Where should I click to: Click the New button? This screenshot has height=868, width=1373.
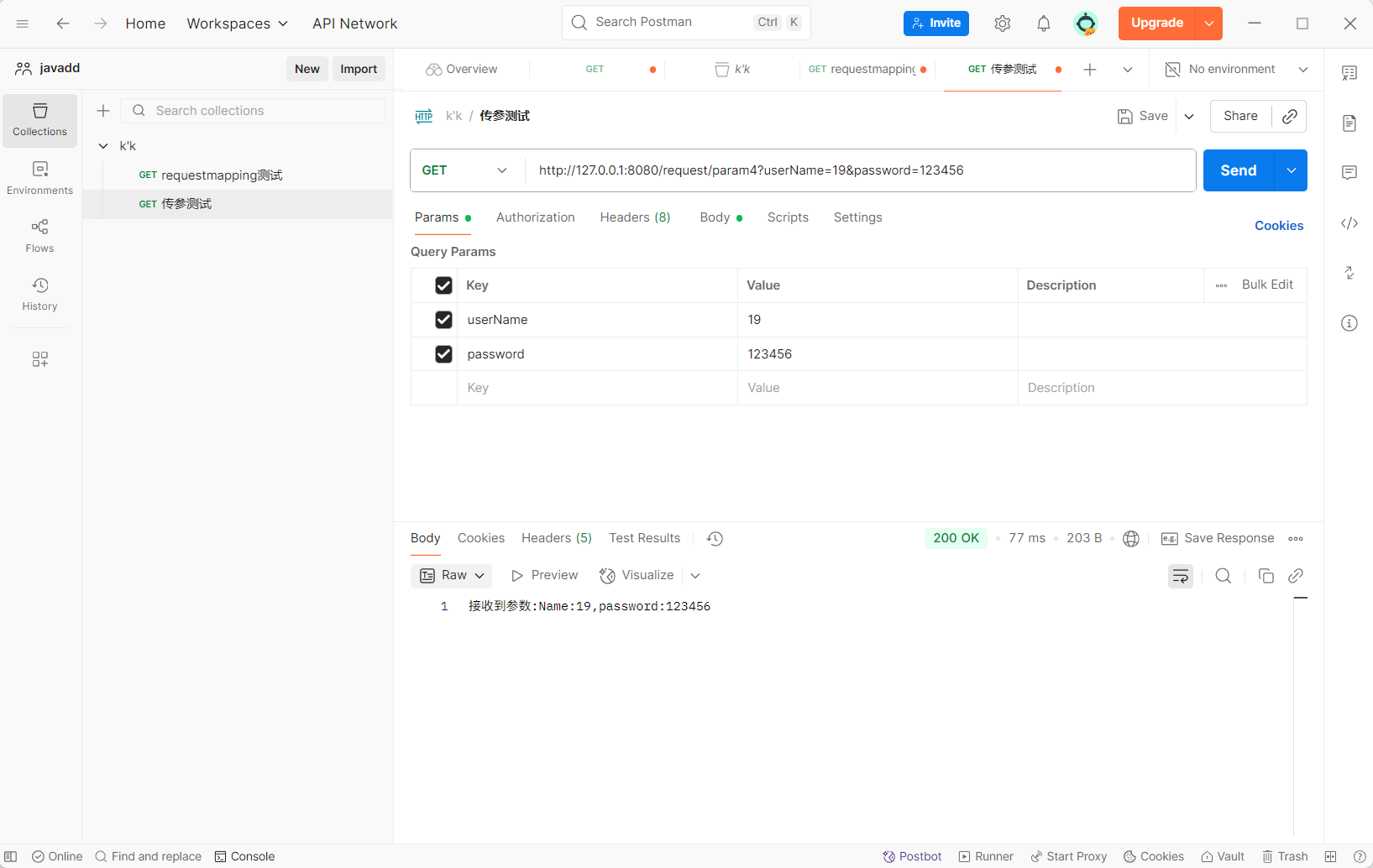click(307, 69)
